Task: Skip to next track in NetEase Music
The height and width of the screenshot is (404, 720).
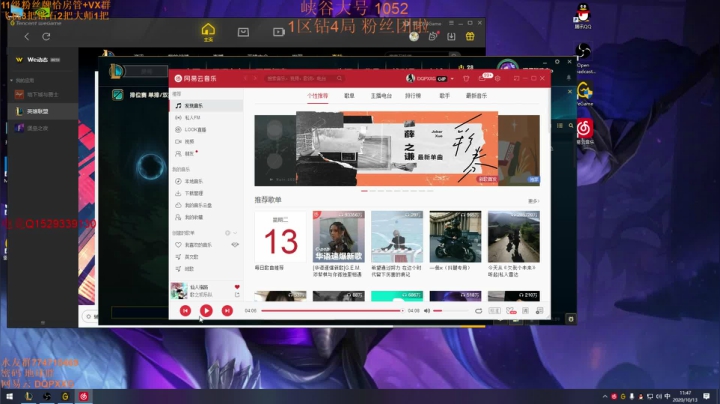Action: [227, 311]
